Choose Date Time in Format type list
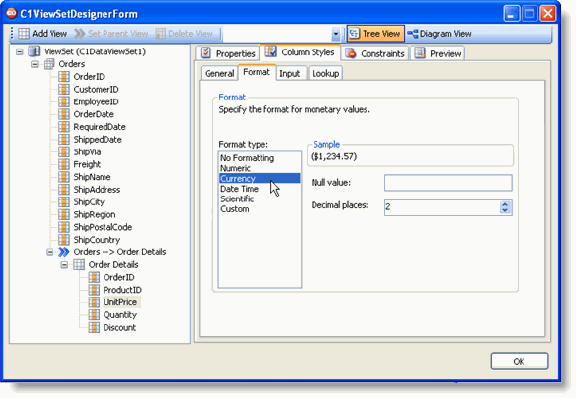The image size is (576, 398). point(239,189)
